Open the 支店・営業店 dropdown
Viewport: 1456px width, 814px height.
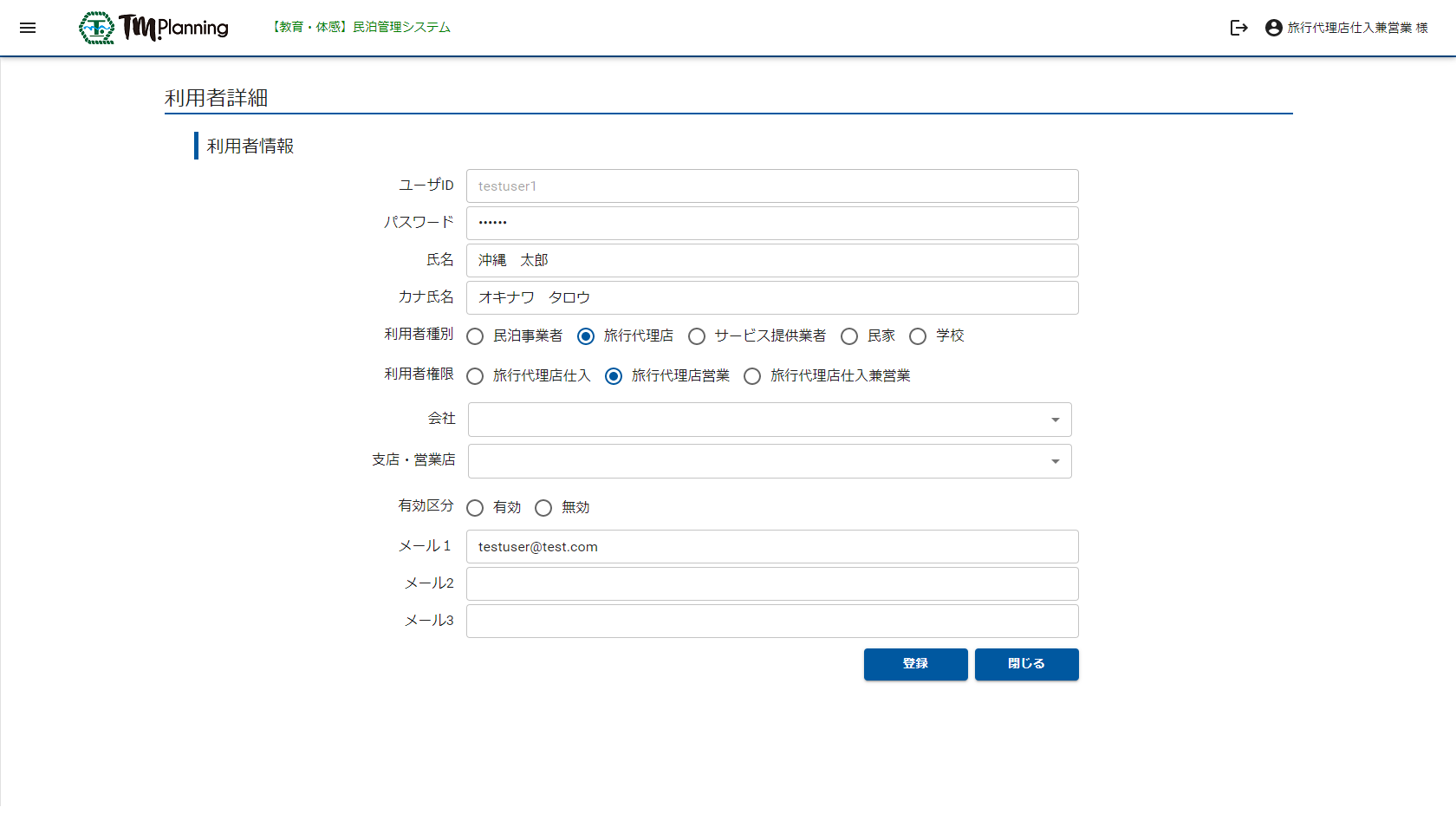click(770, 461)
